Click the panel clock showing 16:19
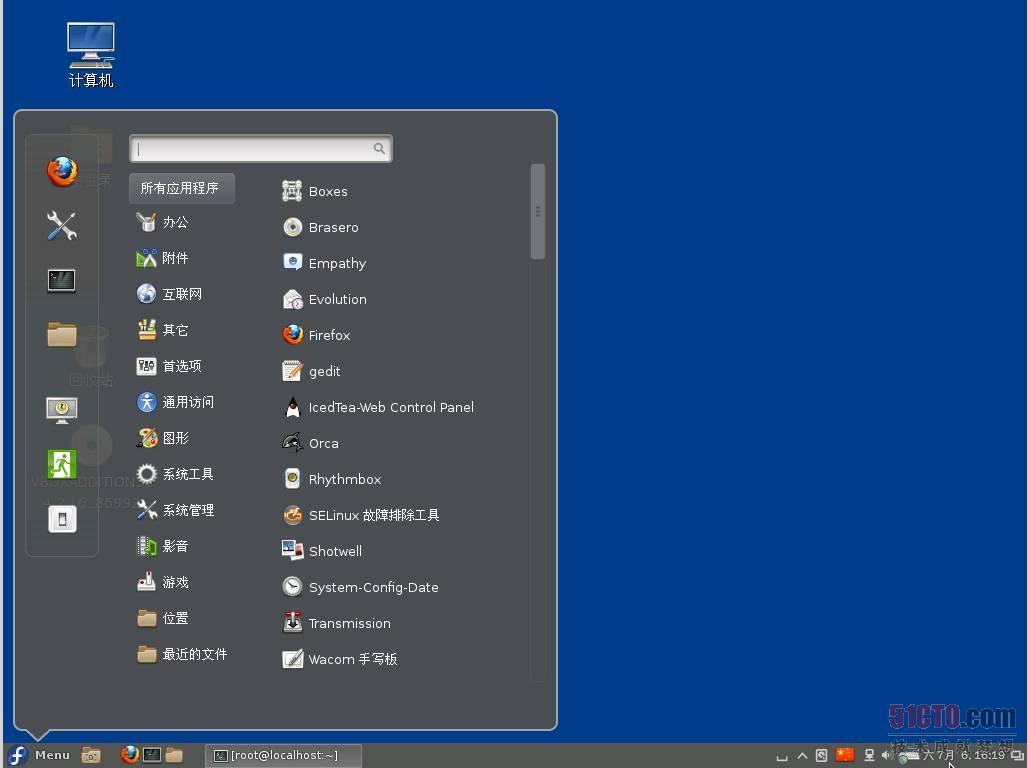This screenshot has width=1028, height=768. 964,756
